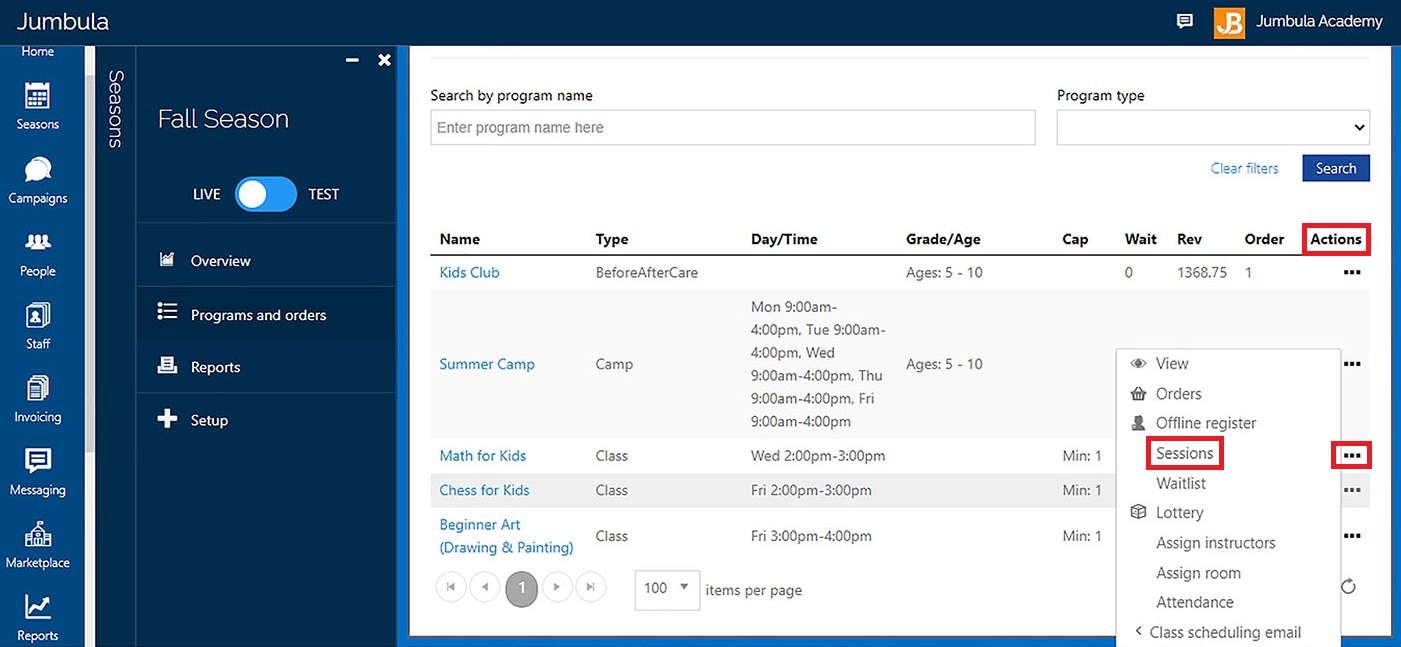Minimize the Fall Season panel
Viewport: 1401px width, 647px height.
[x=352, y=60]
